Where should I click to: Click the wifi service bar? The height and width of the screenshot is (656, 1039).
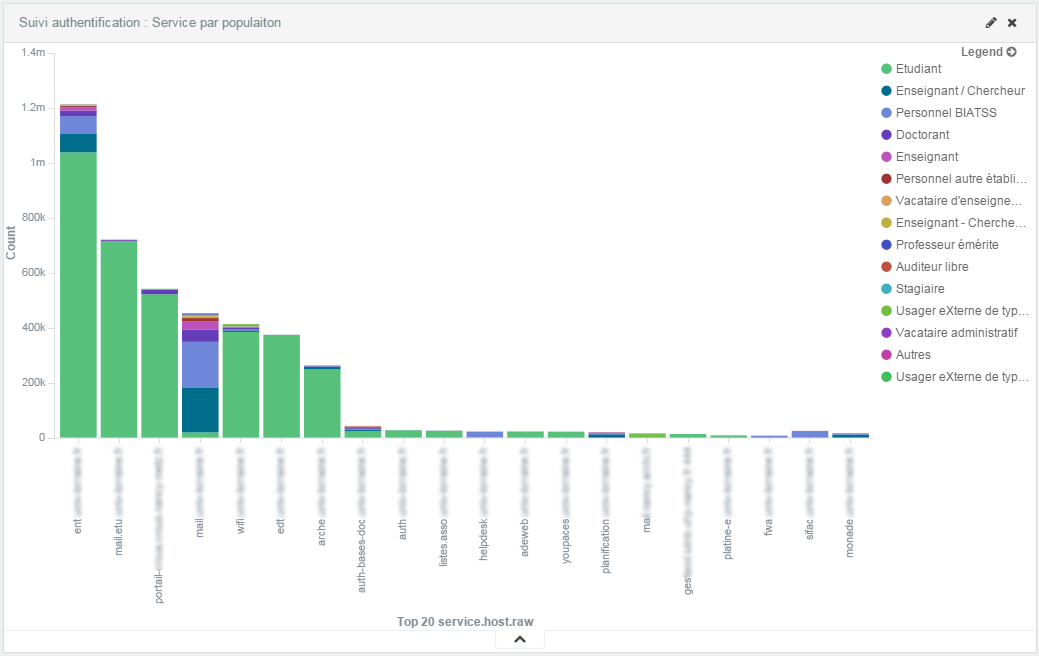click(241, 385)
